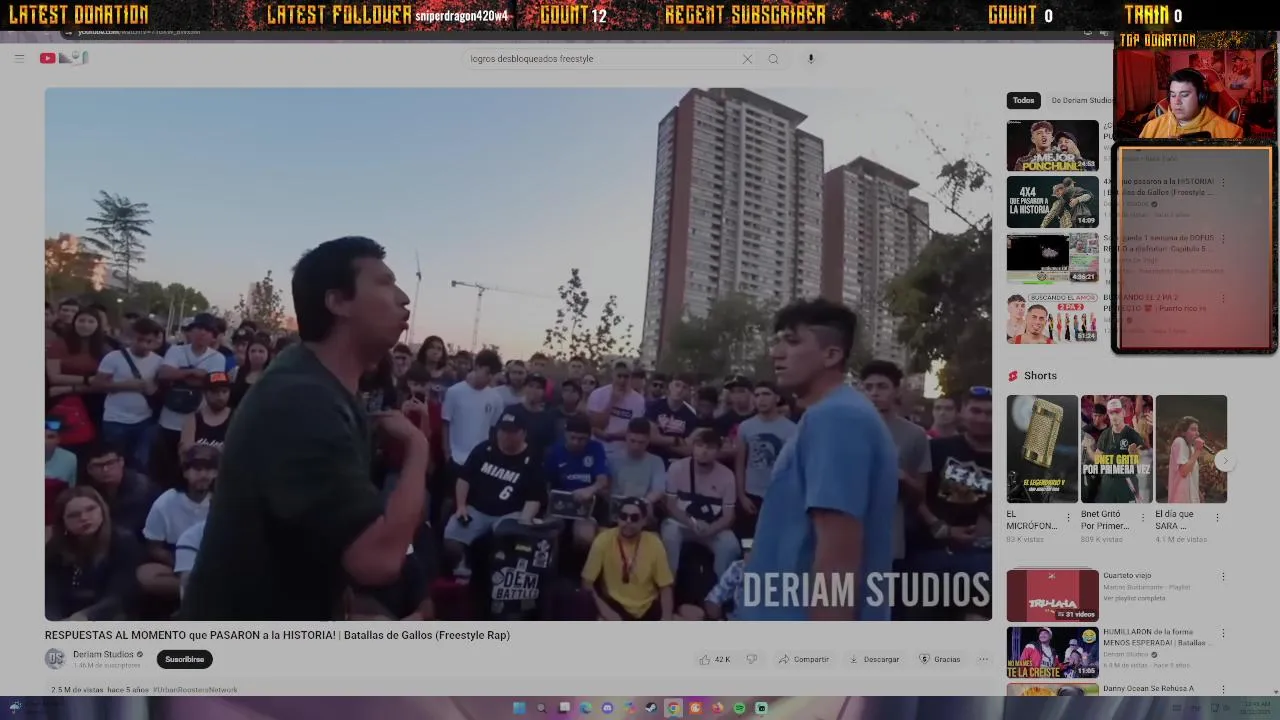1280x720 pixels.
Task: Subscribe with the Suscribirse button
Action: point(184,659)
